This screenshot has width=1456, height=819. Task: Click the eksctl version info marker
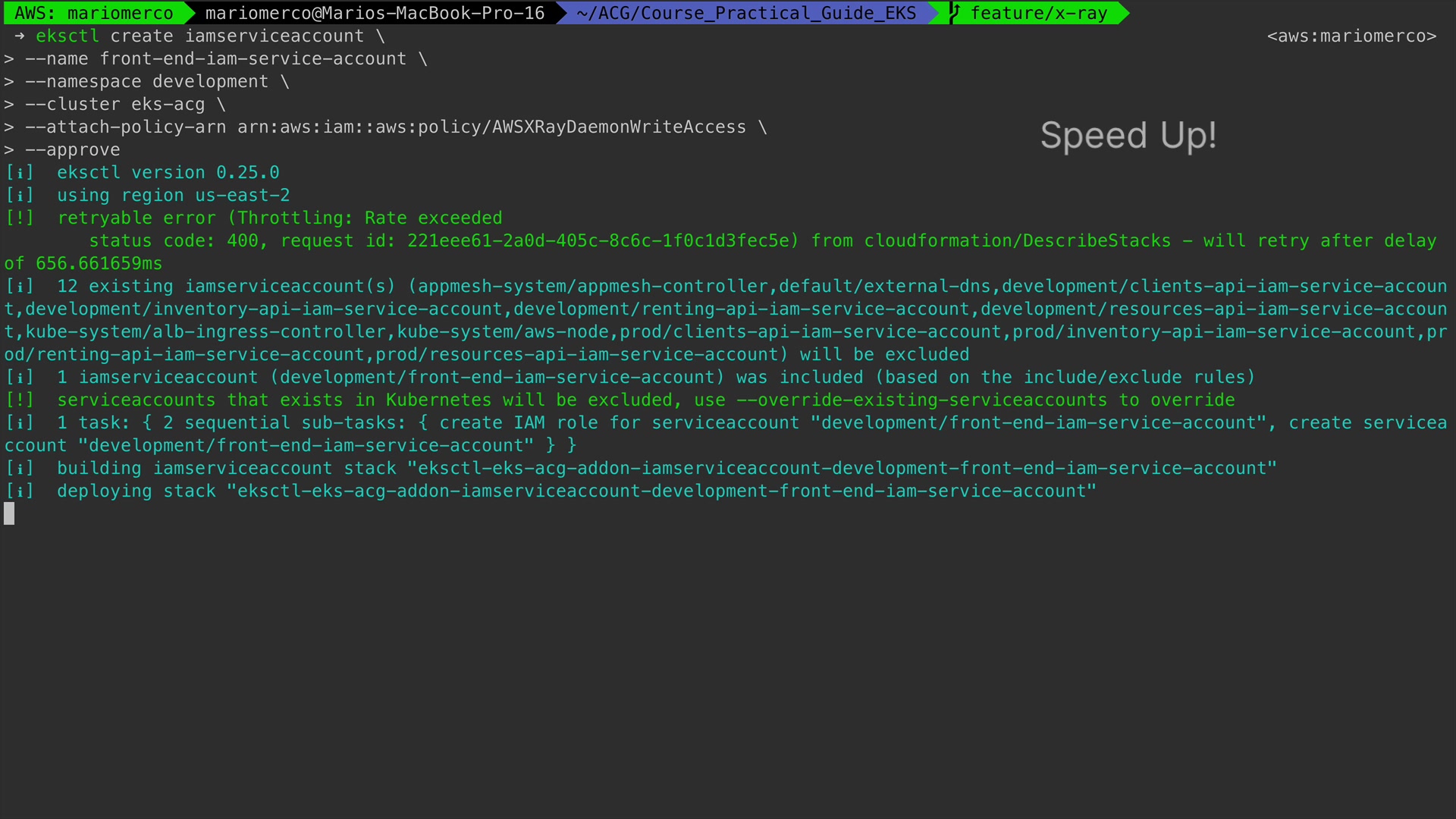tap(20, 173)
